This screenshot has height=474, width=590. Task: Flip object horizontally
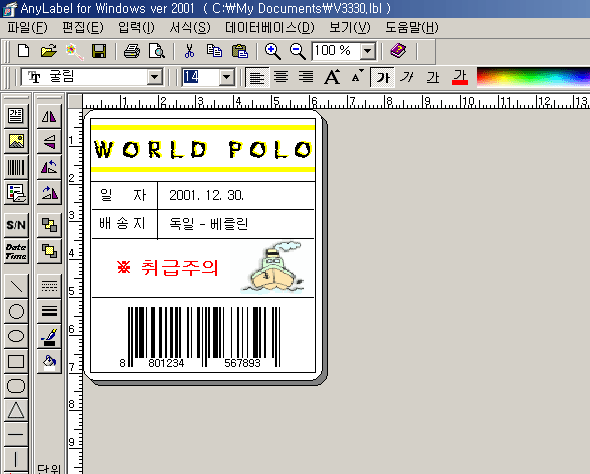click(x=49, y=116)
